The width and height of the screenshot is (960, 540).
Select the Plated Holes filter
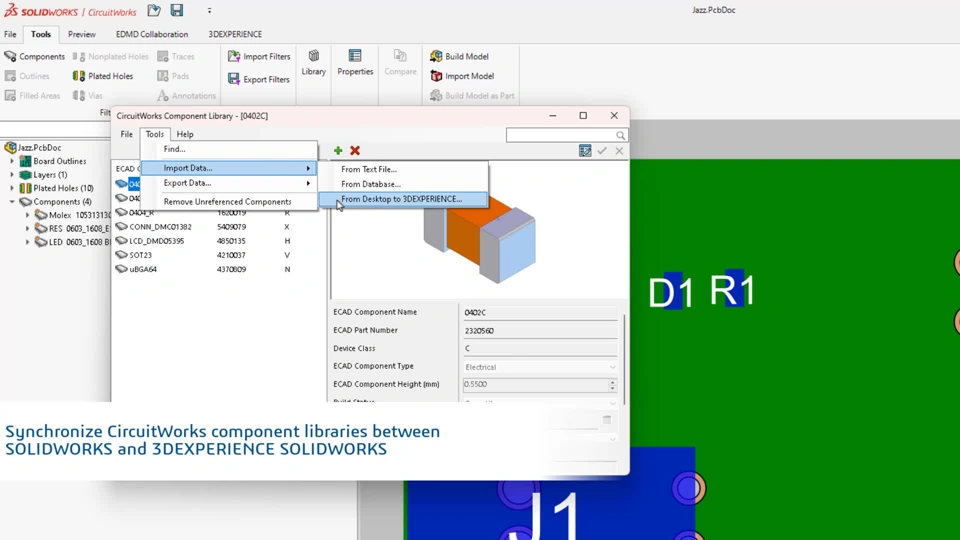click(x=103, y=76)
